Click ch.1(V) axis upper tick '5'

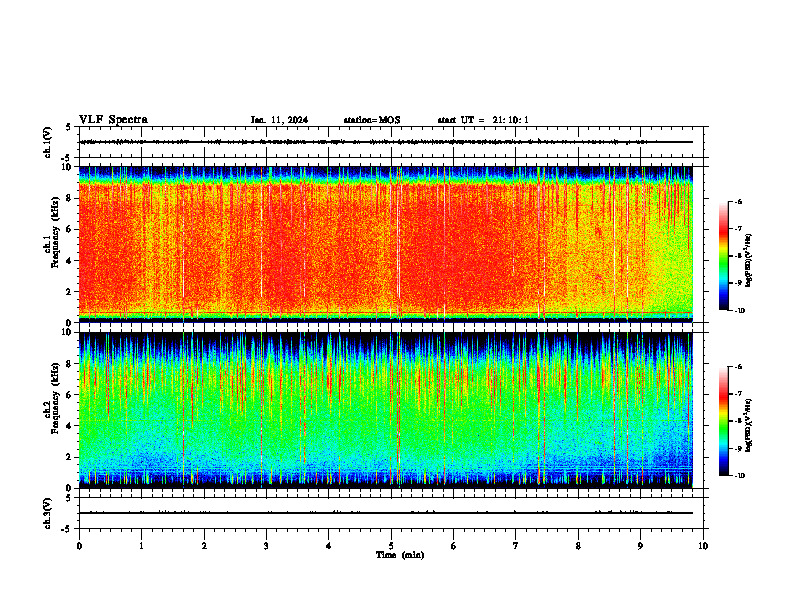point(70,127)
